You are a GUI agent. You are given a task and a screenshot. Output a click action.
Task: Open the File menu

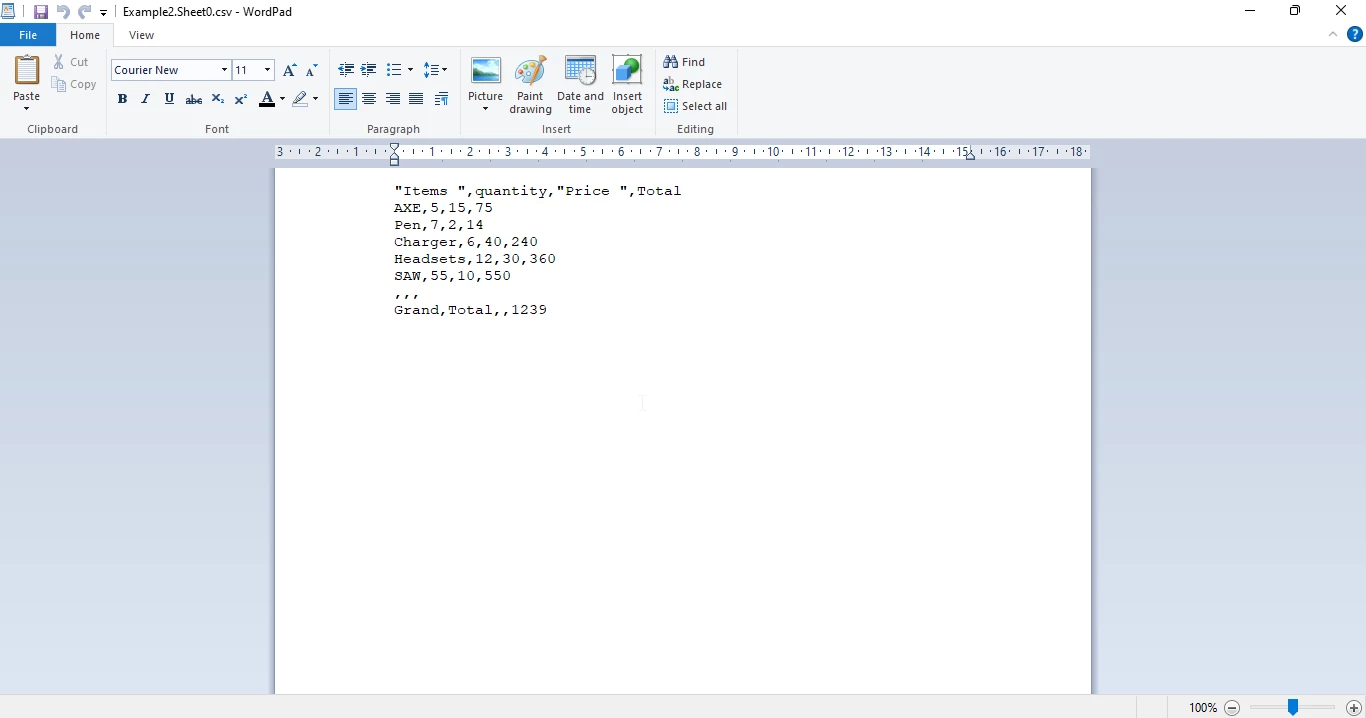tap(28, 35)
